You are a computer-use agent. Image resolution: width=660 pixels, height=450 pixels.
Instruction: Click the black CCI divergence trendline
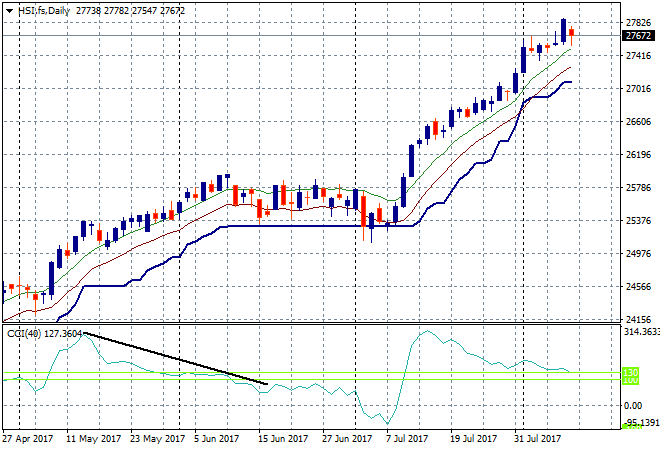(176, 359)
